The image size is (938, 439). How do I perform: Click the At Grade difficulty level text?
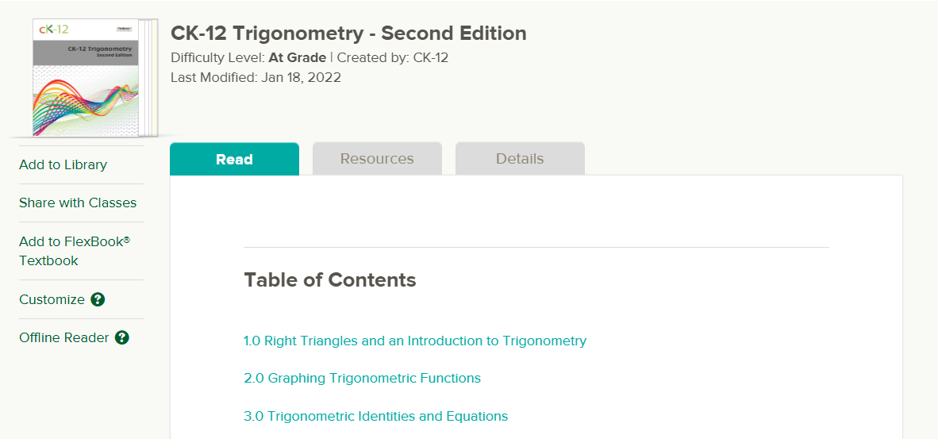point(297,58)
